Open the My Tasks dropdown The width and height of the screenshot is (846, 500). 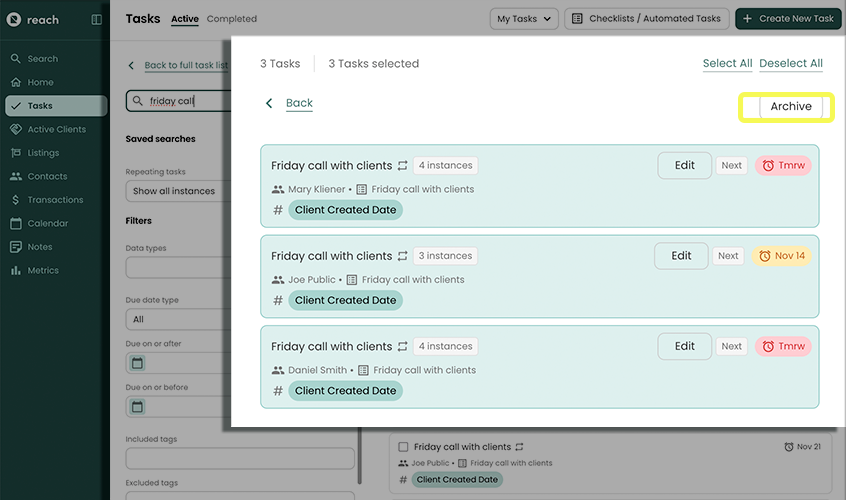tap(523, 18)
